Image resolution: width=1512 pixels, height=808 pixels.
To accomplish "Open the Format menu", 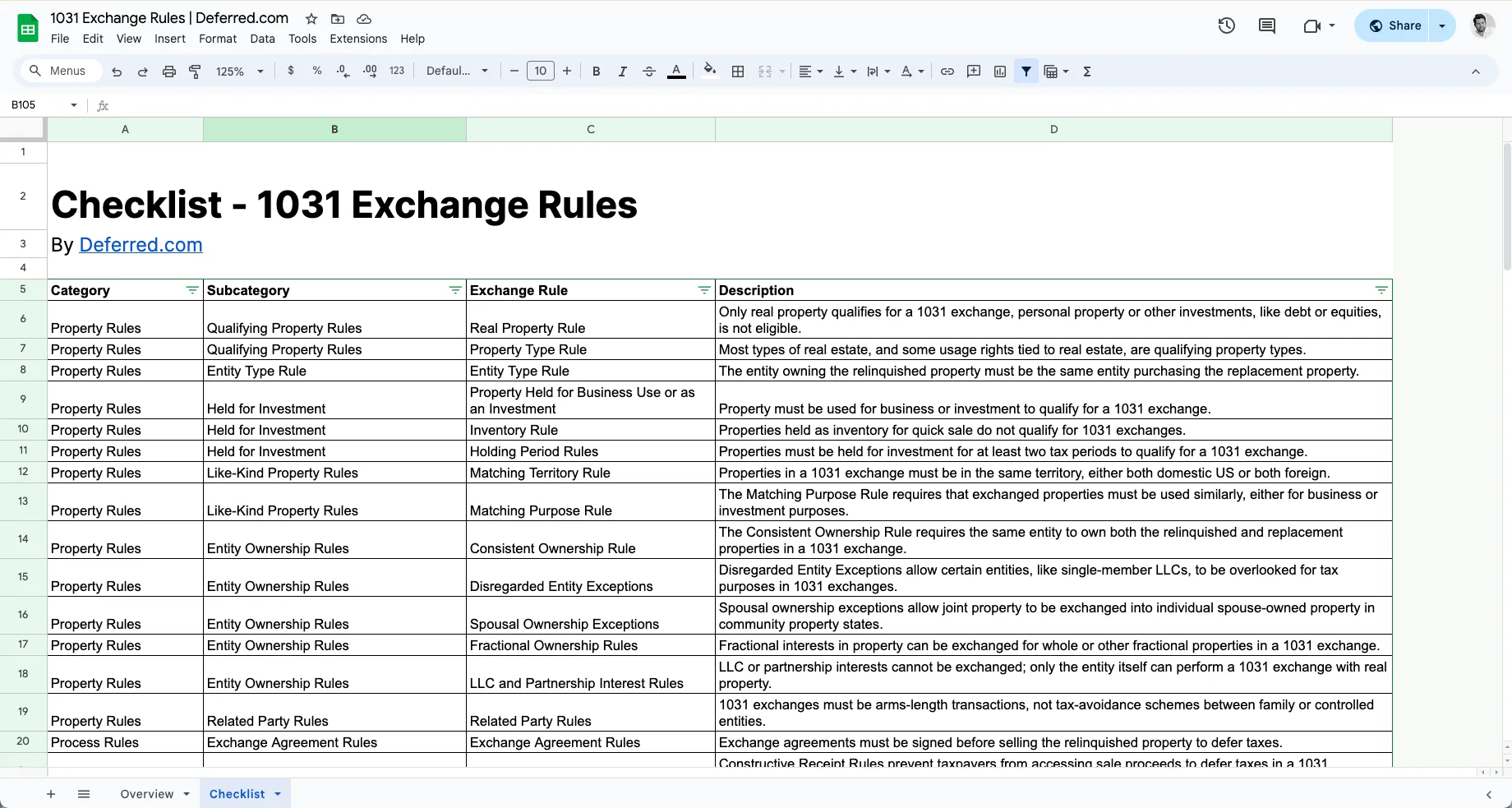I will tap(218, 39).
